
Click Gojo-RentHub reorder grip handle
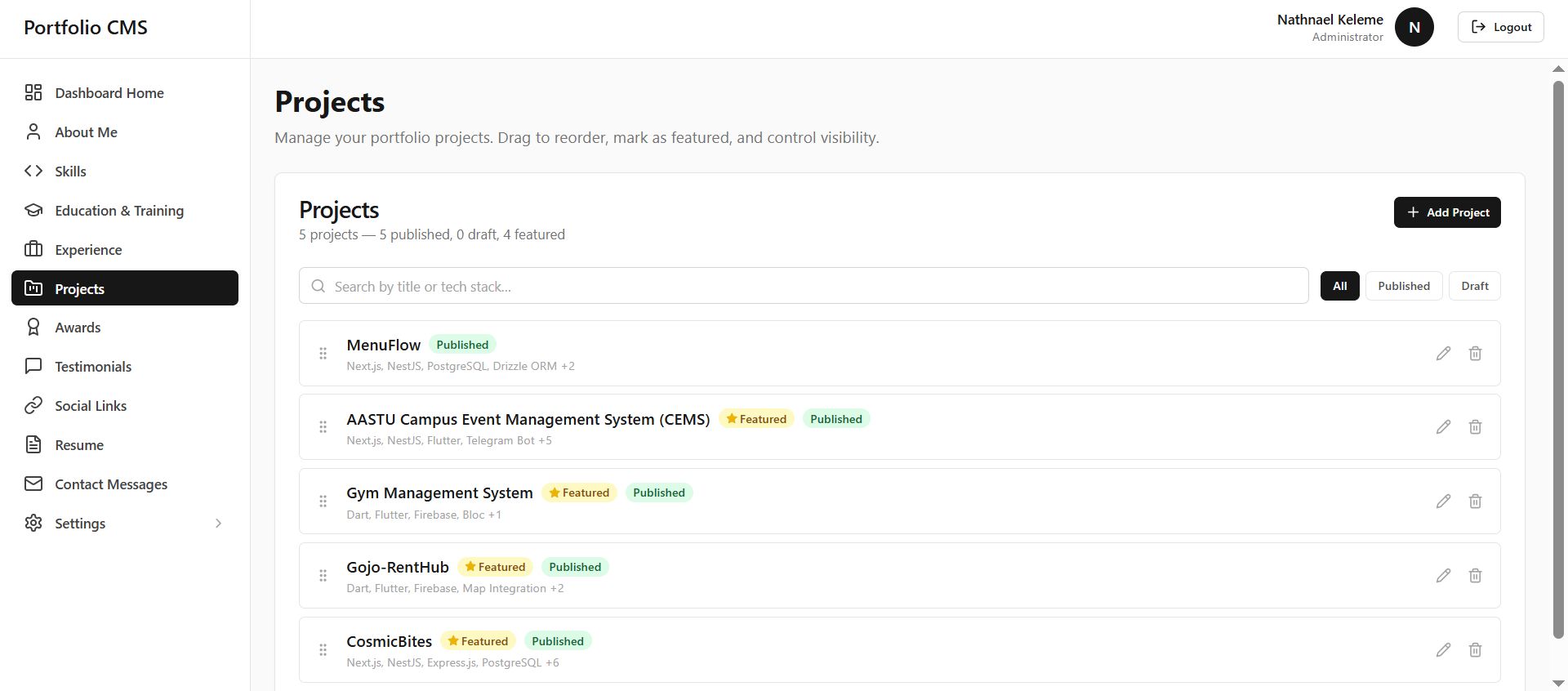click(323, 575)
